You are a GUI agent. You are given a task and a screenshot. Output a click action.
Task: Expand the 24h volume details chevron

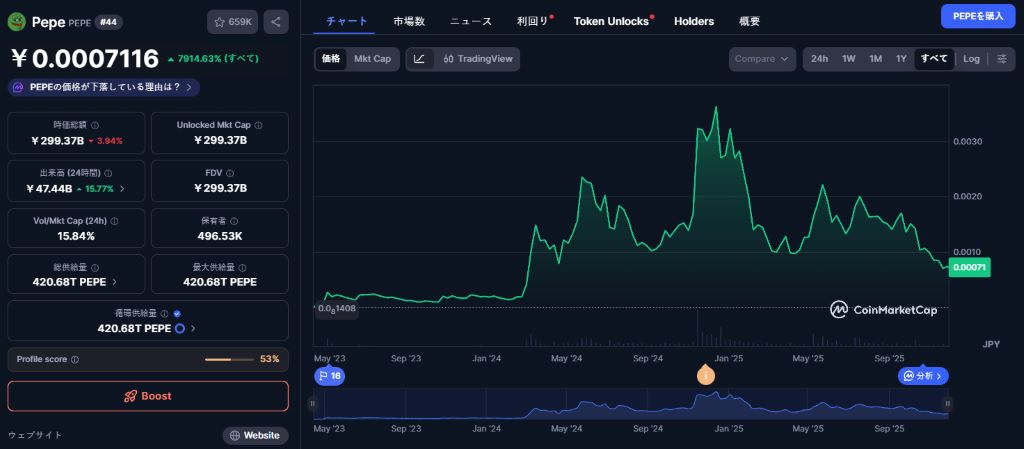pyautogui.click(x=121, y=189)
